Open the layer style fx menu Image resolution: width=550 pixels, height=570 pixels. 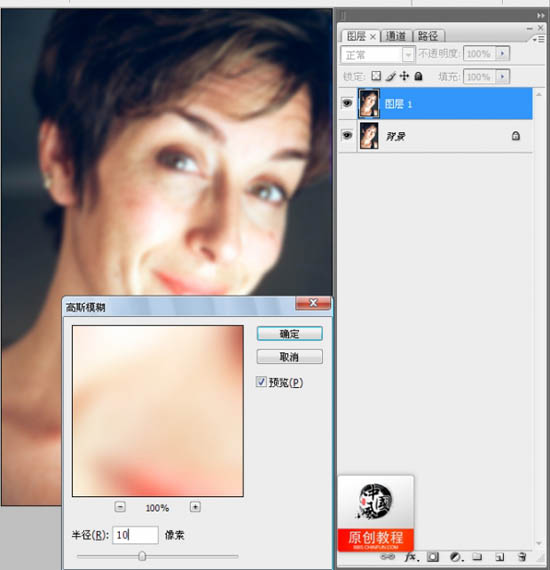(x=411, y=557)
